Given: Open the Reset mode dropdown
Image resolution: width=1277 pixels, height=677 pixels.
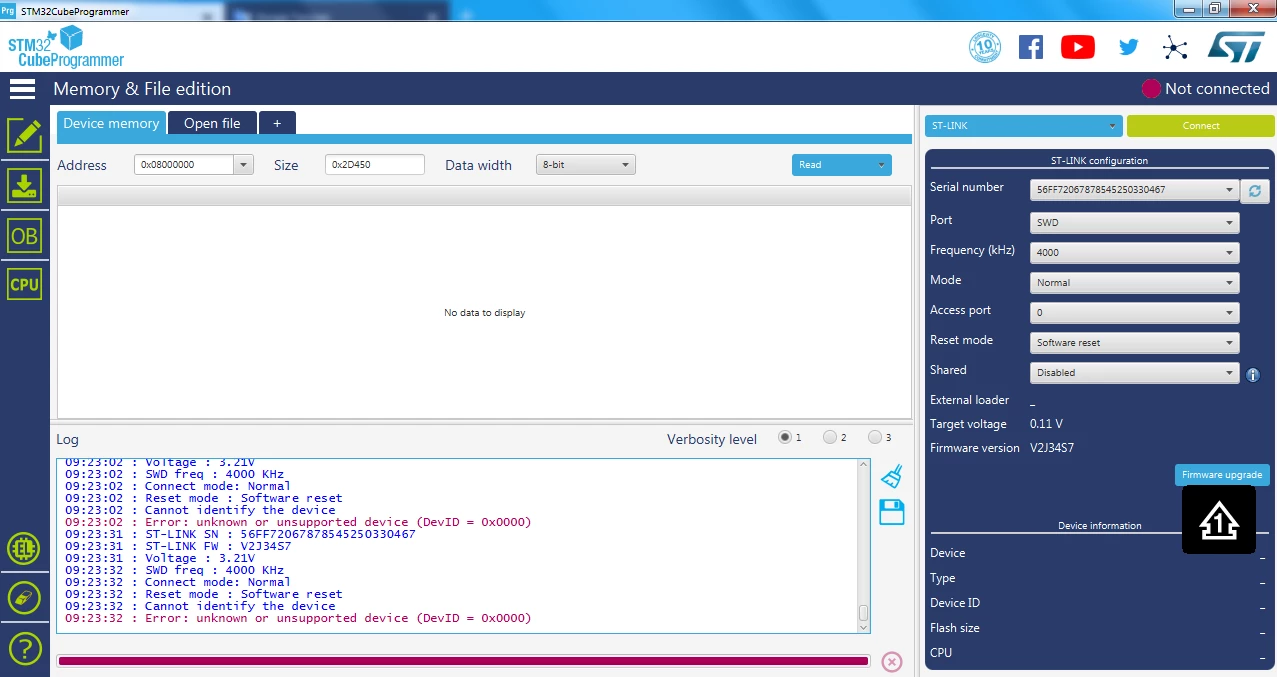Looking at the screenshot, I should click(x=1134, y=343).
